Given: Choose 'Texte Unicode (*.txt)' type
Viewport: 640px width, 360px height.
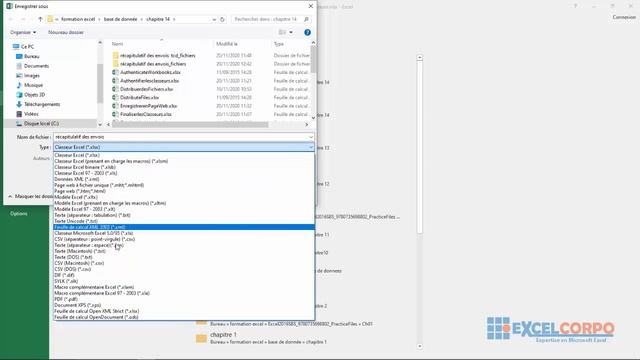Looking at the screenshot, I should point(184,221).
